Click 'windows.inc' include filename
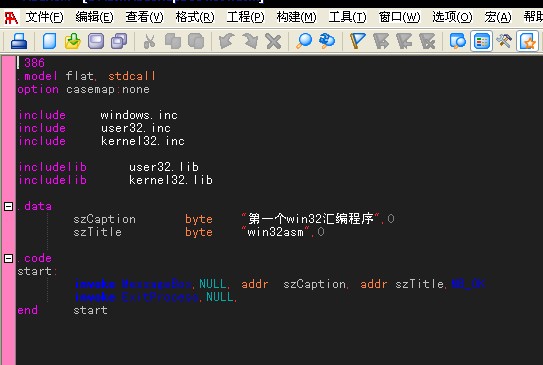The width and height of the screenshot is (543, 365). 139,115
